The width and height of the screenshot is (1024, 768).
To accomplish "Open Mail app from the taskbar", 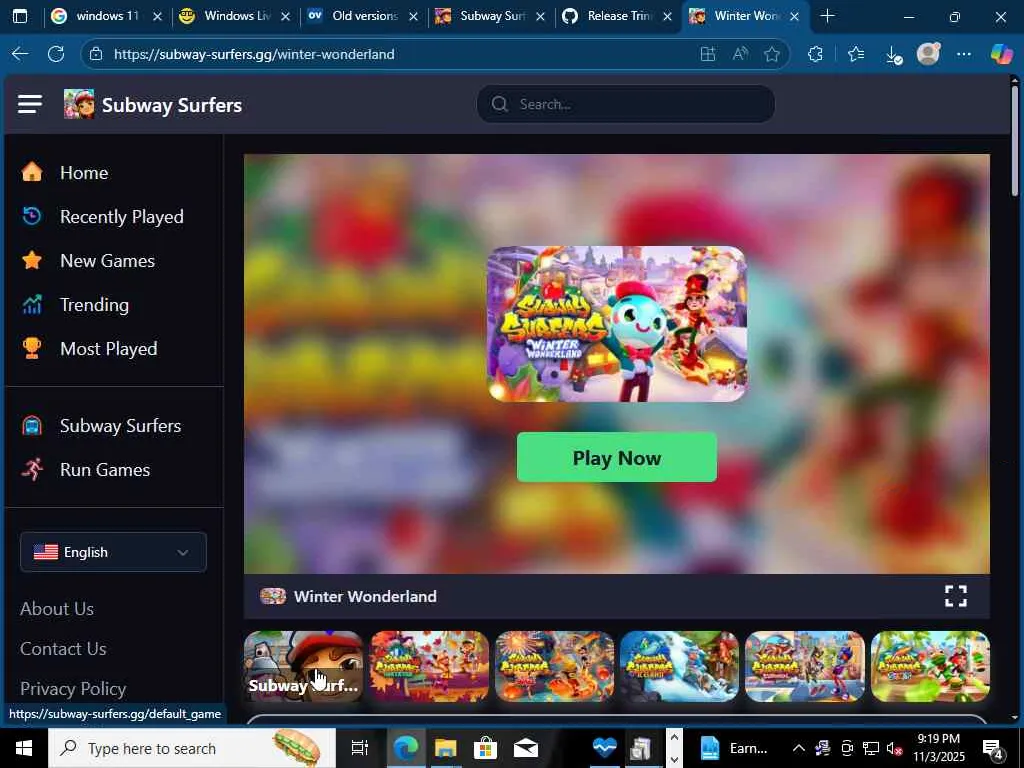I will (x=526, y=748).
